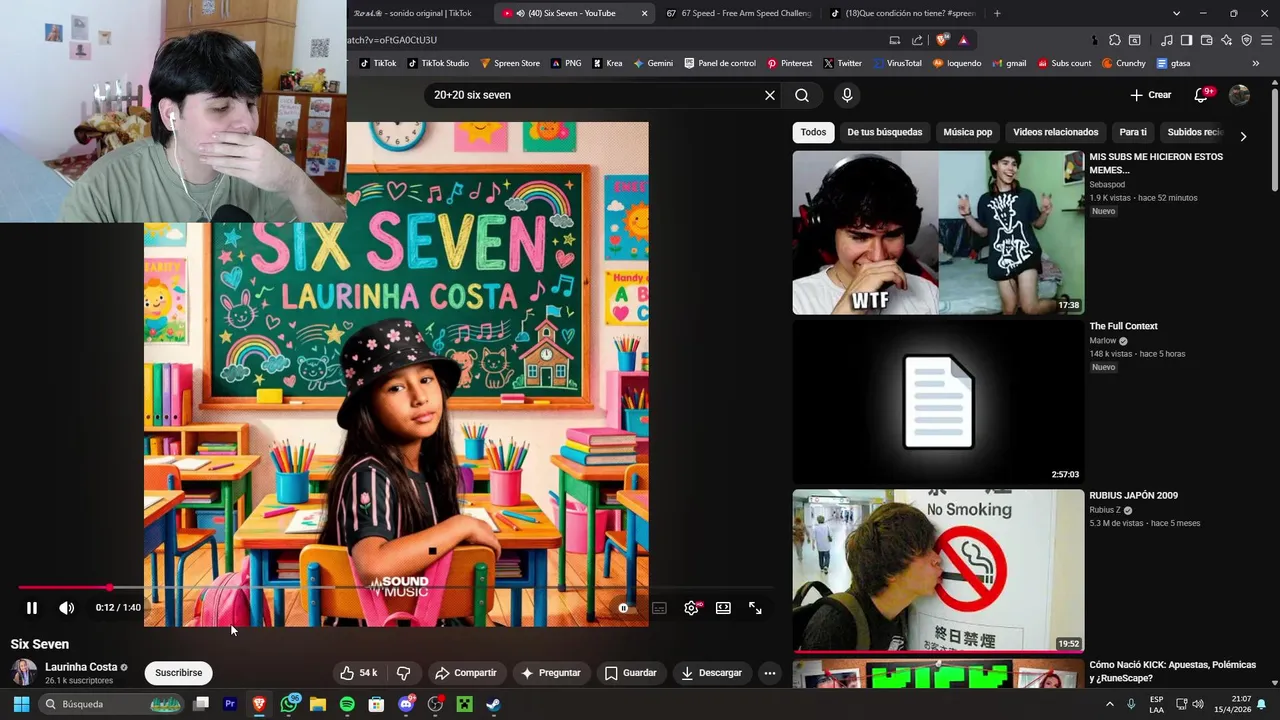Viewport: 1280px width, 720px height.
Task: Expand the system tray hidden icons chevron
Action: pyautogui.click(x=1109, y=704)
